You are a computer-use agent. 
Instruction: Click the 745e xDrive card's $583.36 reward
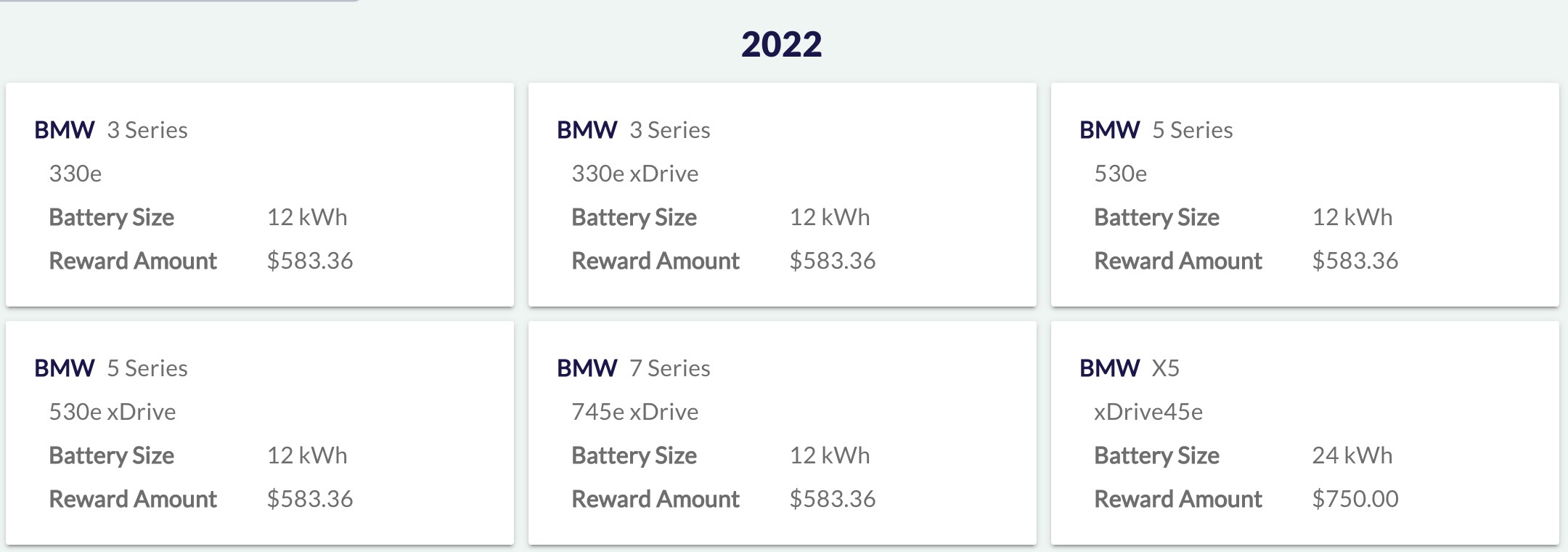(x=832, y=499)
